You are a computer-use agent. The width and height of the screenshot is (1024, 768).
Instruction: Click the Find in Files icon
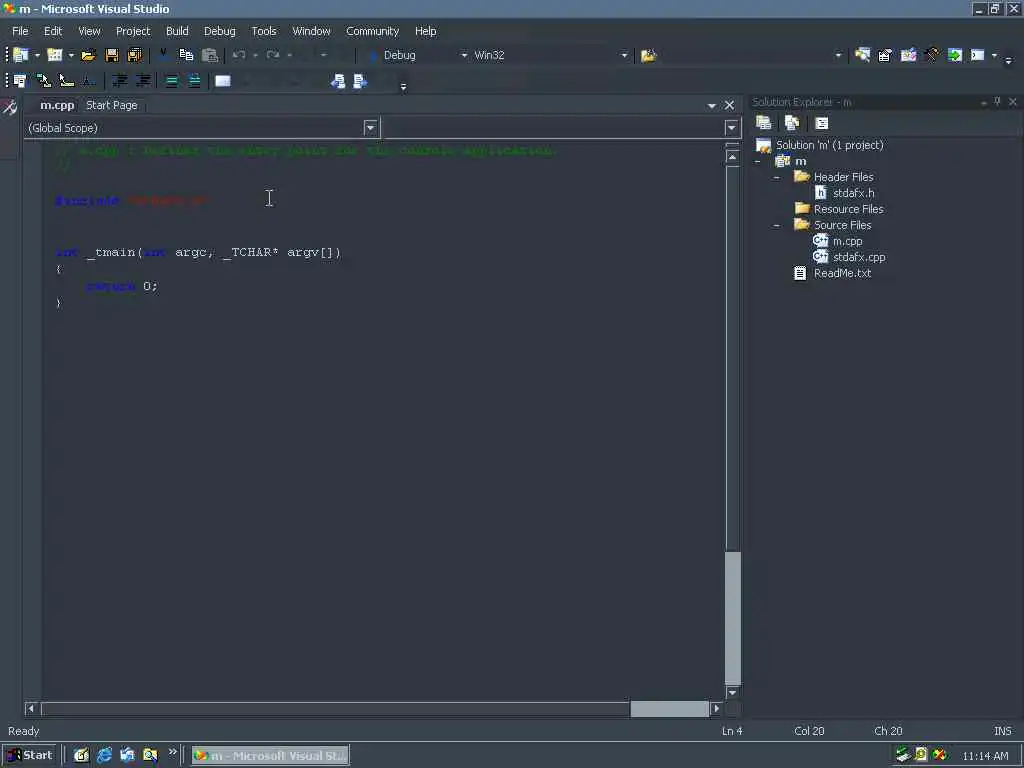[x=648, y=56]
